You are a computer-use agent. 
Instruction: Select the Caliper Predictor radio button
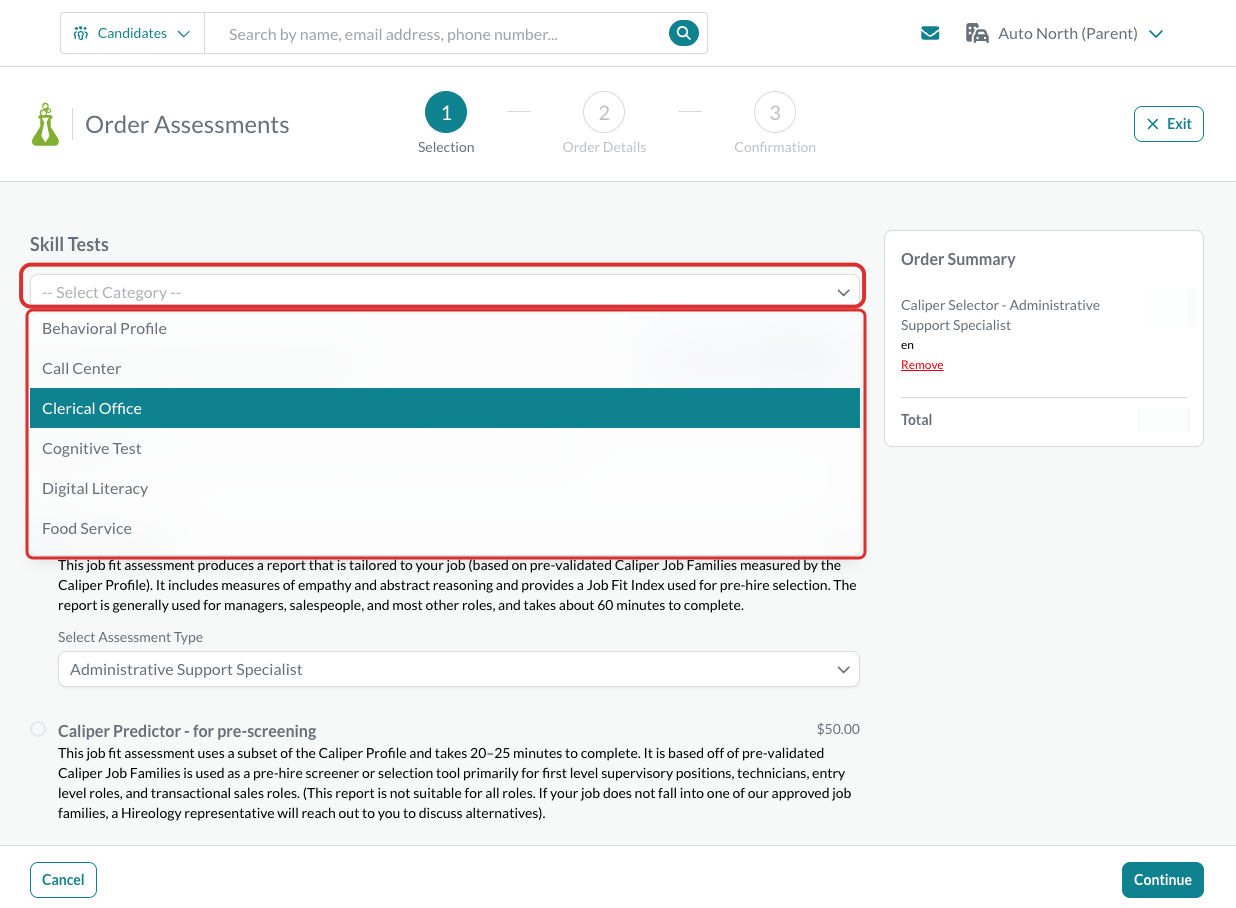[38, 729]
